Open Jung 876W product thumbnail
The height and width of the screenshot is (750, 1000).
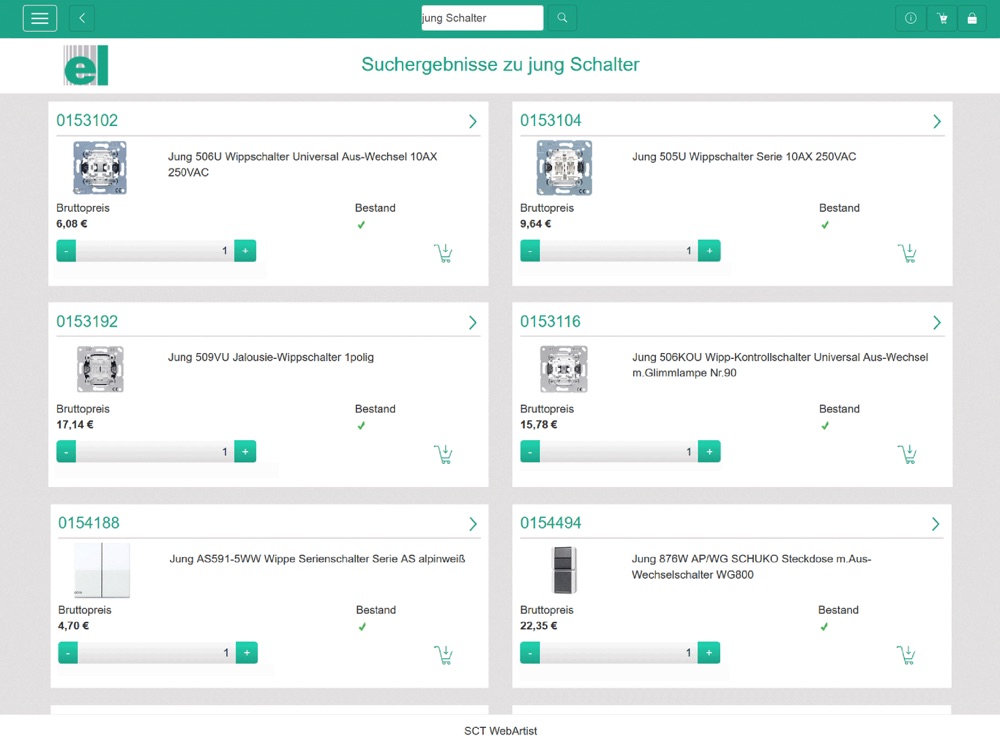564,570
